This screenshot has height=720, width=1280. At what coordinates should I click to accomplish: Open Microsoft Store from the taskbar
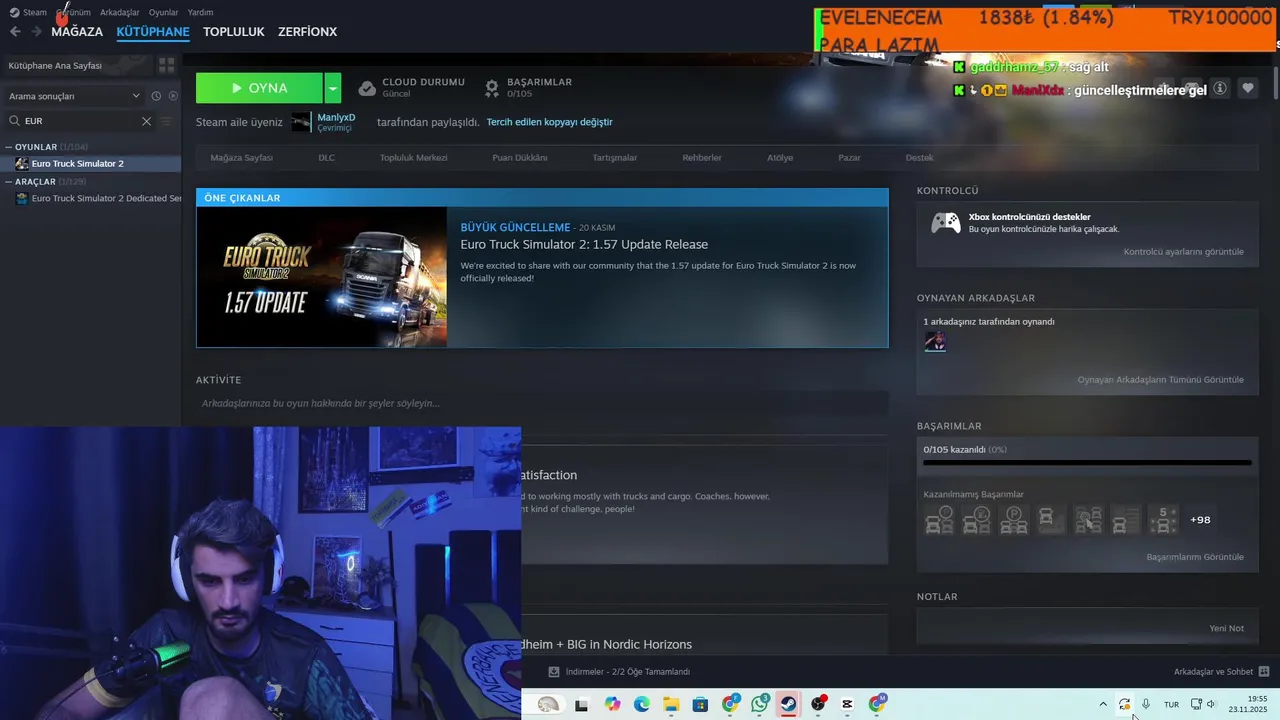(x=700, y=704)
